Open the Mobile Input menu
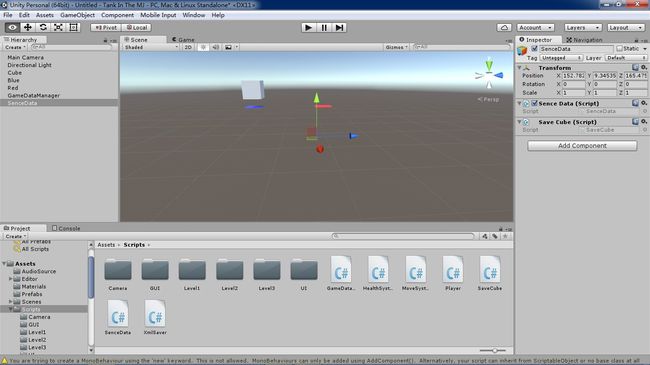The height and width of the screenshot is (365, 650). [158, 15]
